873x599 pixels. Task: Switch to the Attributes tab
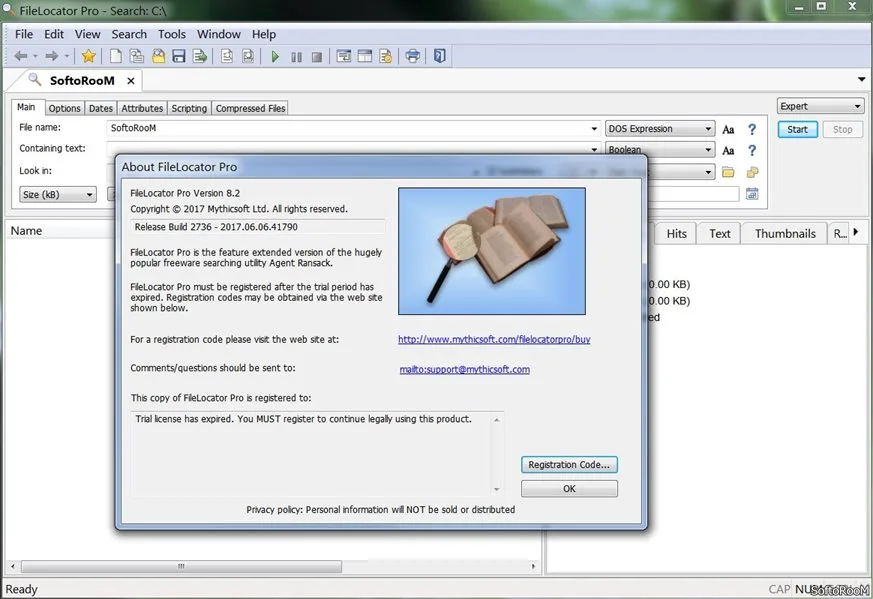pyautogui.click(x=142, y=109)
